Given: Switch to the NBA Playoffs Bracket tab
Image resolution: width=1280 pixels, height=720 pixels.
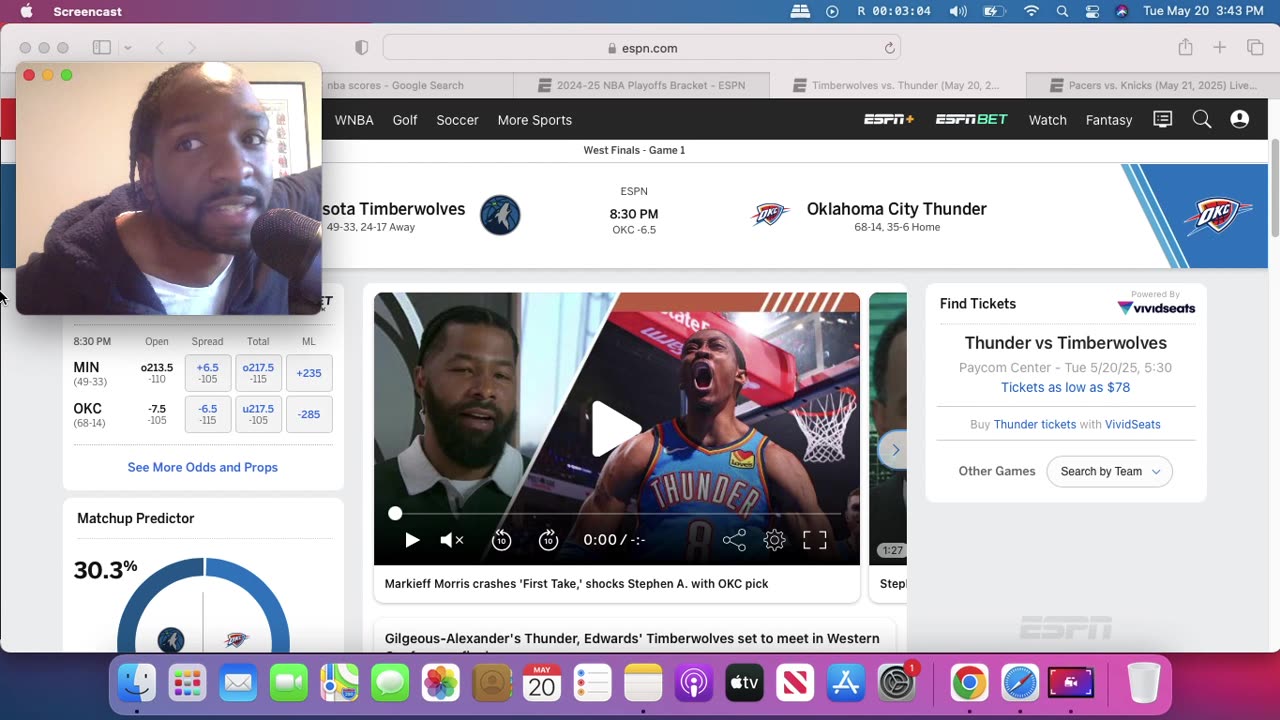Looking at the screenshot, I should pyautogui.click(x=642, y=86).
